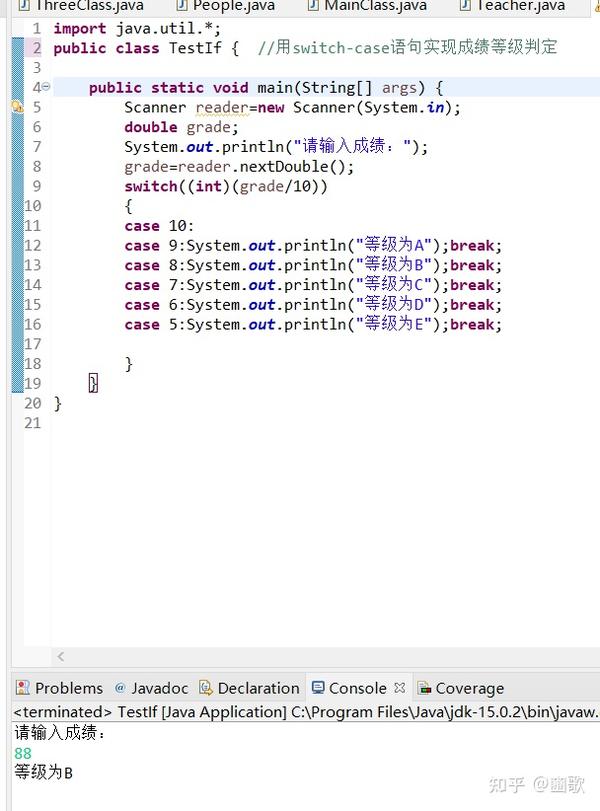Click 'grade=reader.nextDouble();' on line 8
Viewport: 600px width, 811px height.
click(x=239, y=167)
